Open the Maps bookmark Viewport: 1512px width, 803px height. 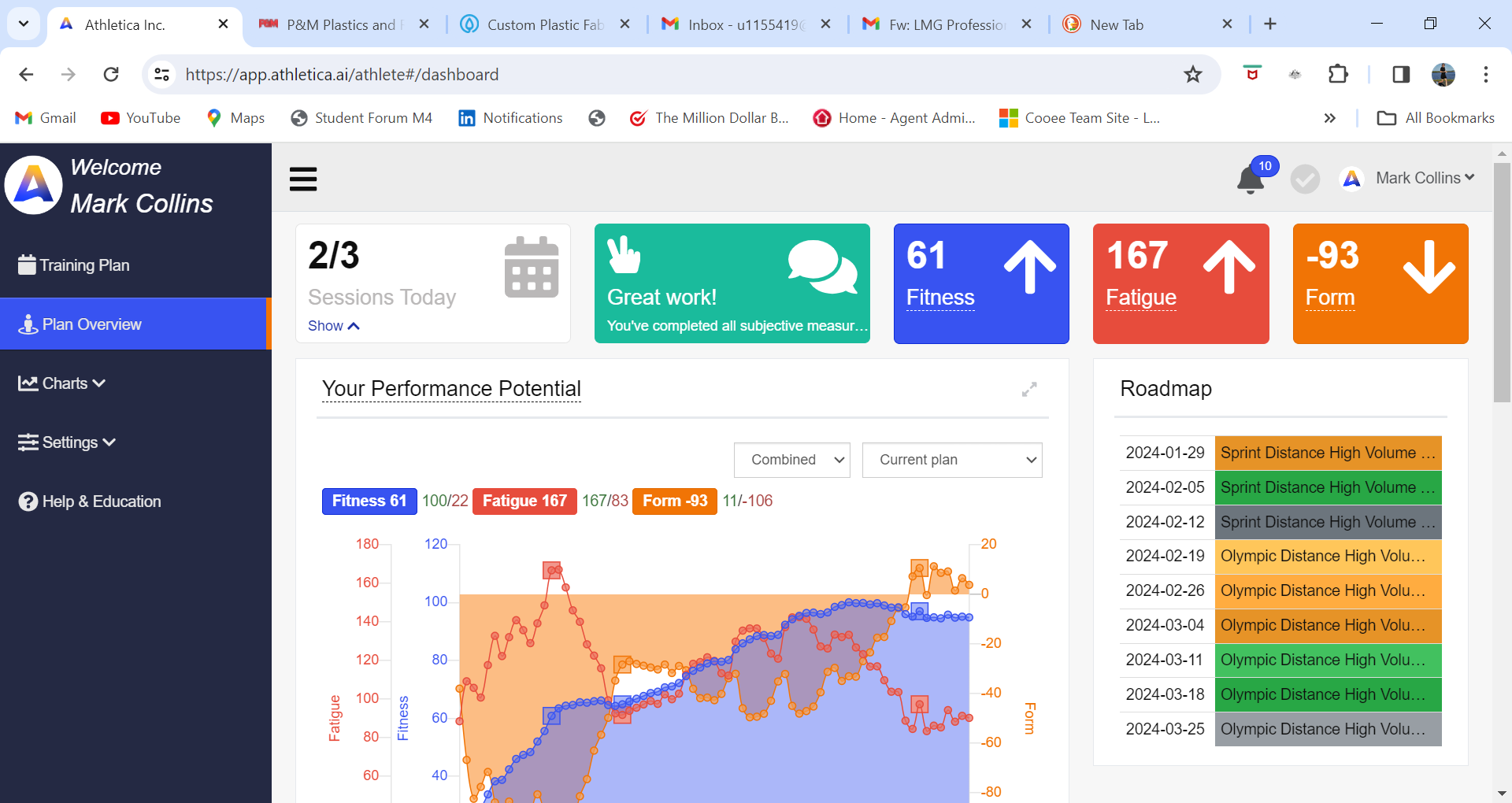pos(235,118)
